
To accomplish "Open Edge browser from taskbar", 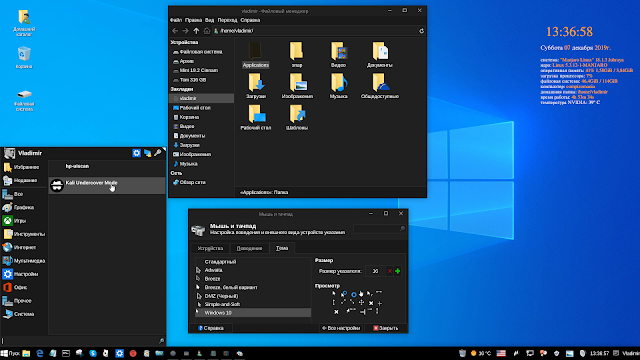I will click(x=40, y=353).
